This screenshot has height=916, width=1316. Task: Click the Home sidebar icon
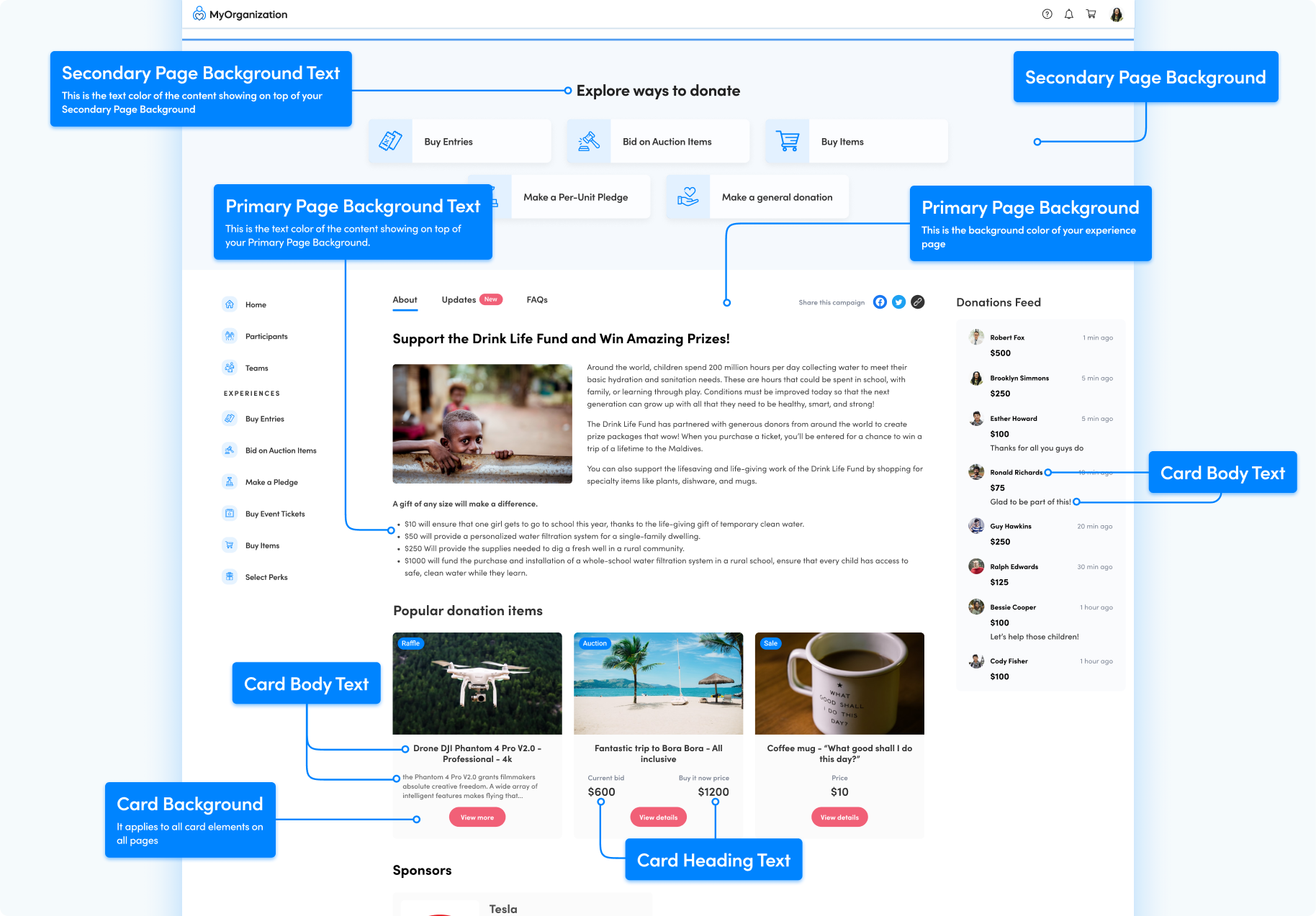(230, 304)
